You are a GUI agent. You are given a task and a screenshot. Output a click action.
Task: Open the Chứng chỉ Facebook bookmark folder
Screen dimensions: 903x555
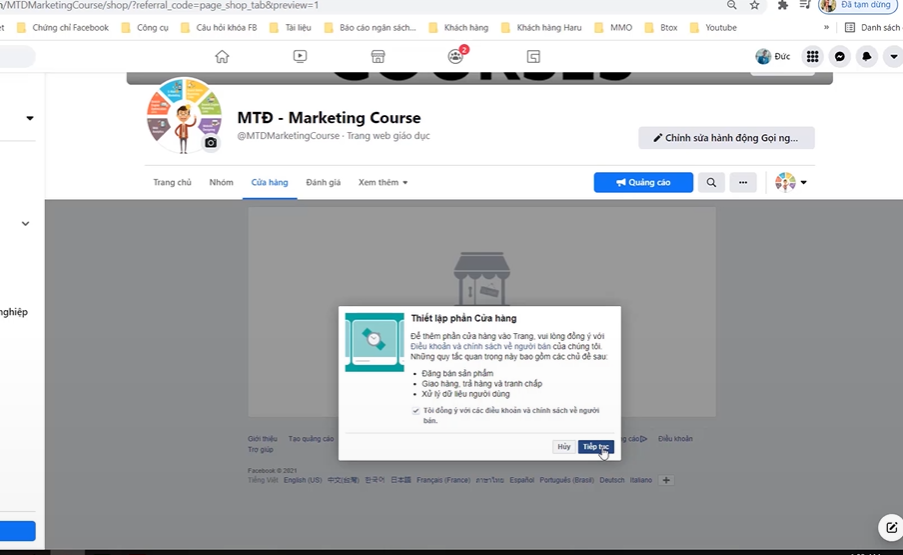(x=63, y=28)
